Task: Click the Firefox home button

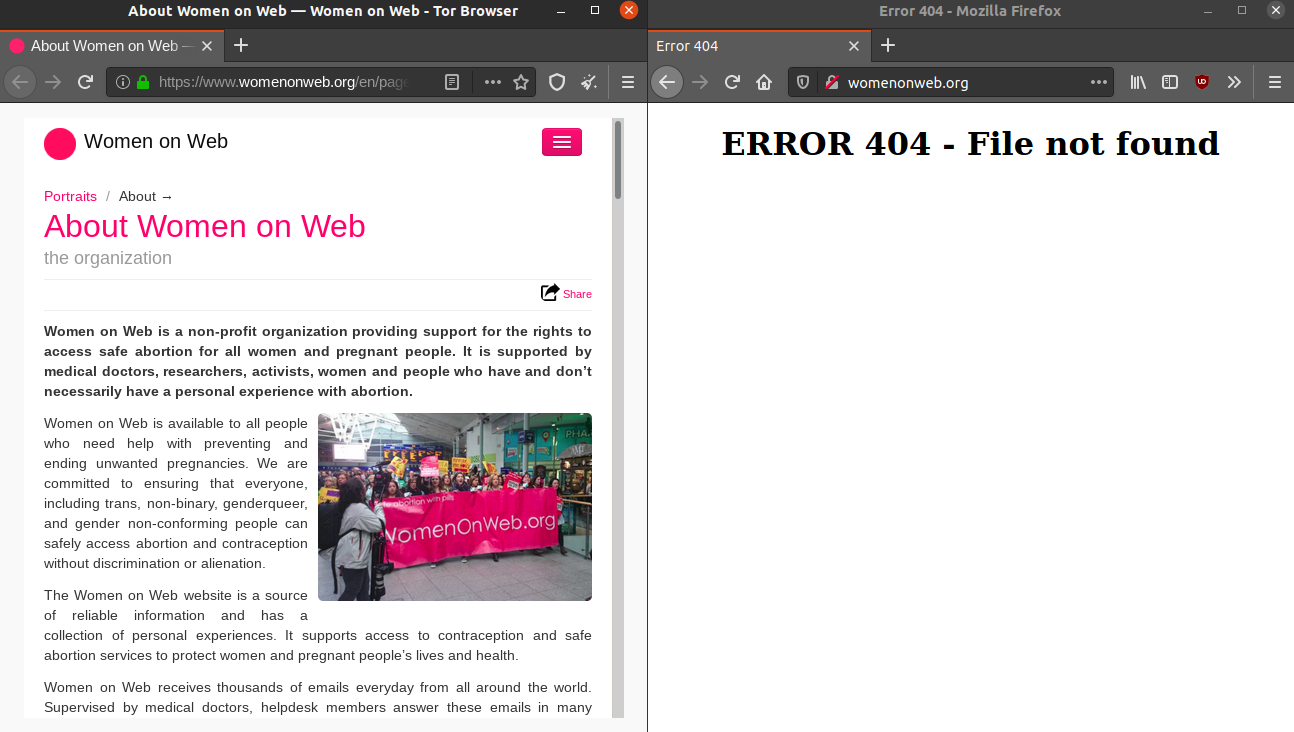Action: coord(764,82)
